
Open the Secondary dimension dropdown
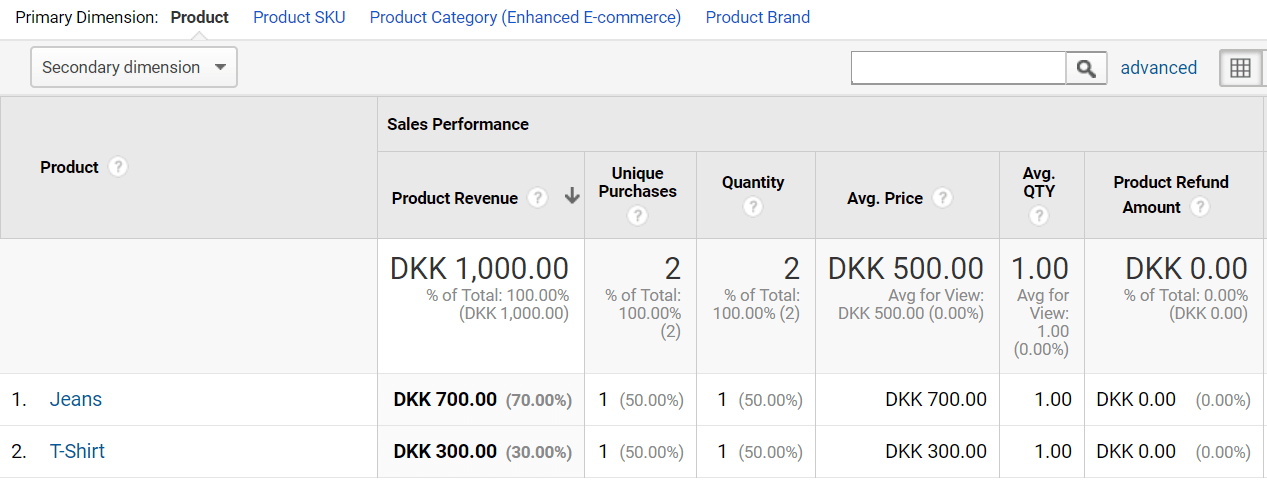(x=134, y=67)
